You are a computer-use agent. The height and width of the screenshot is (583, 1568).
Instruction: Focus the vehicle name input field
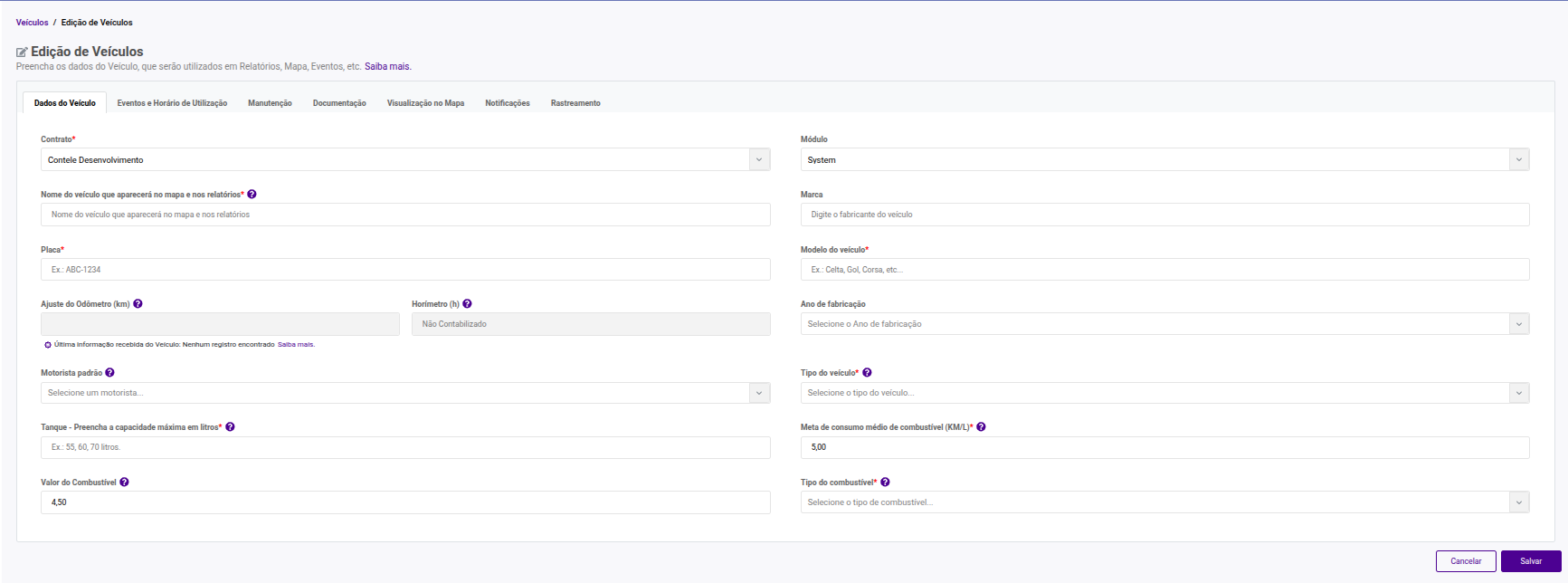tap(405, 215)
